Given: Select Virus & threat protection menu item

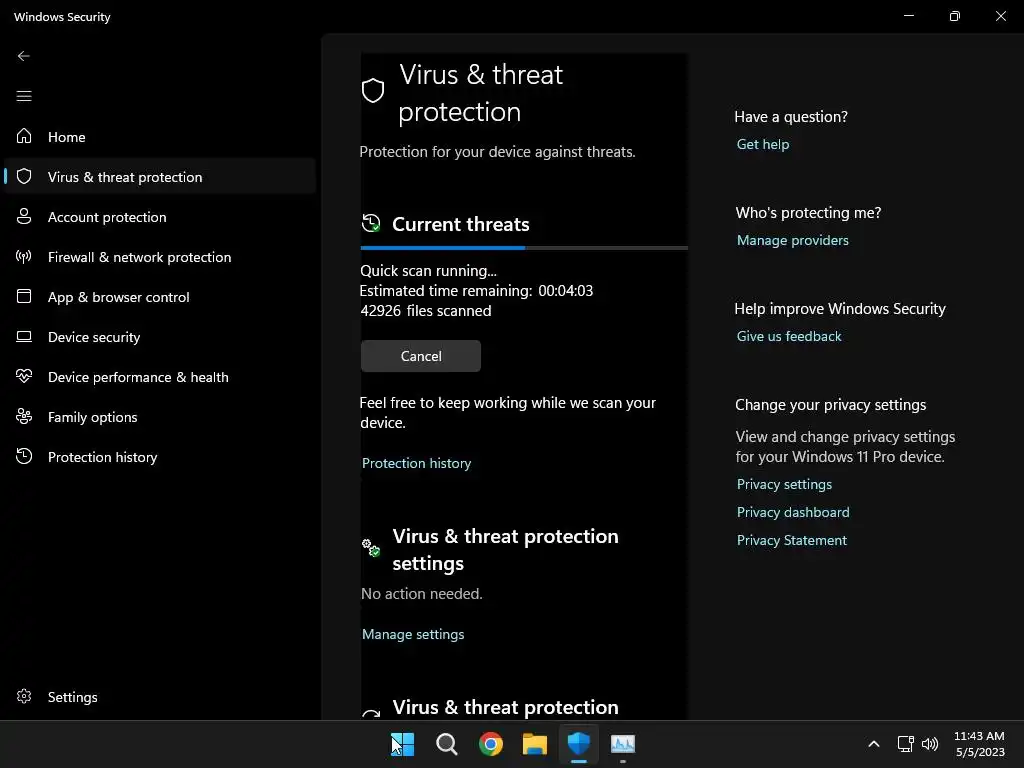Looking at the screenshot, I should tap(160, 176).
